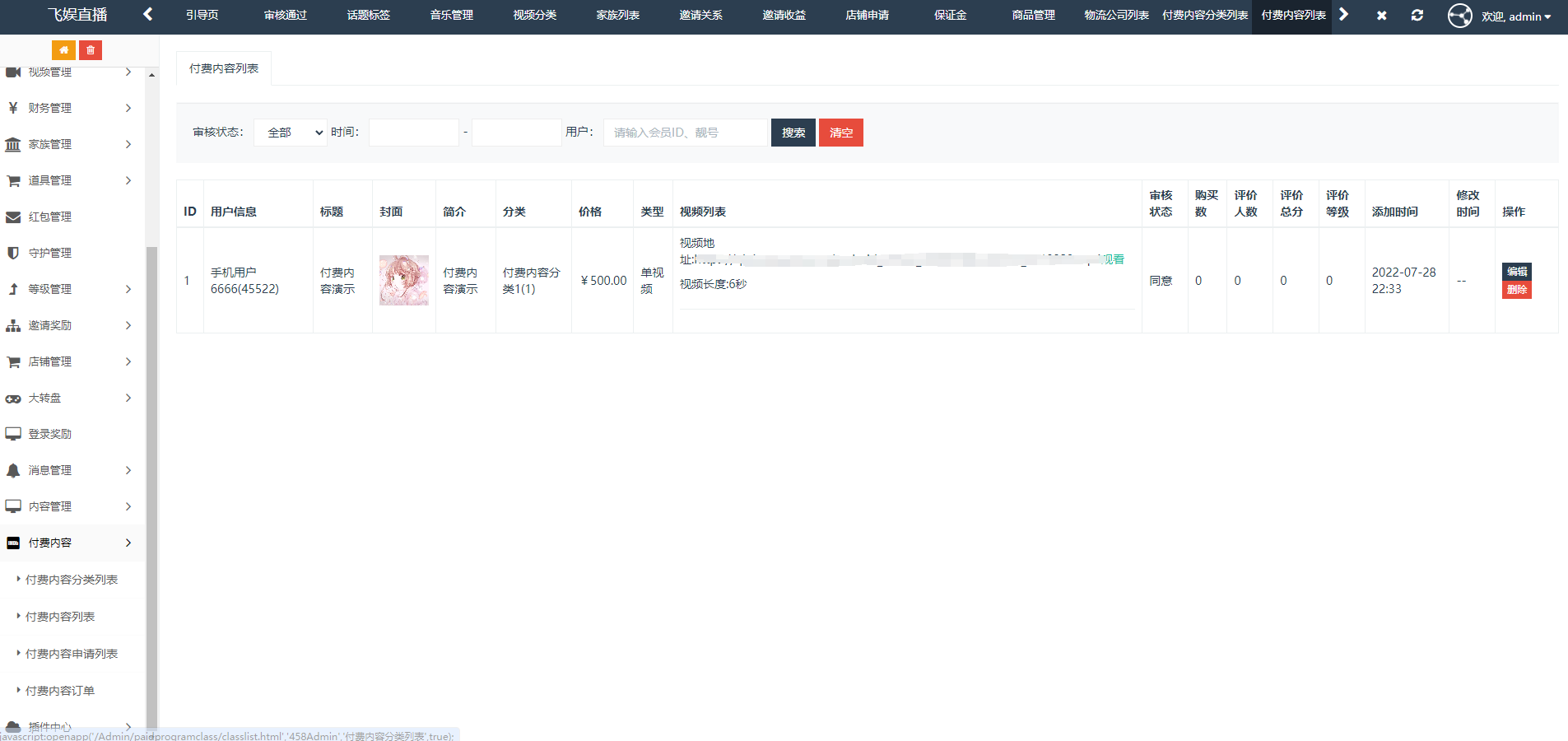Expand the admin user menu

pyautogui.click(x=1517, y=16)
